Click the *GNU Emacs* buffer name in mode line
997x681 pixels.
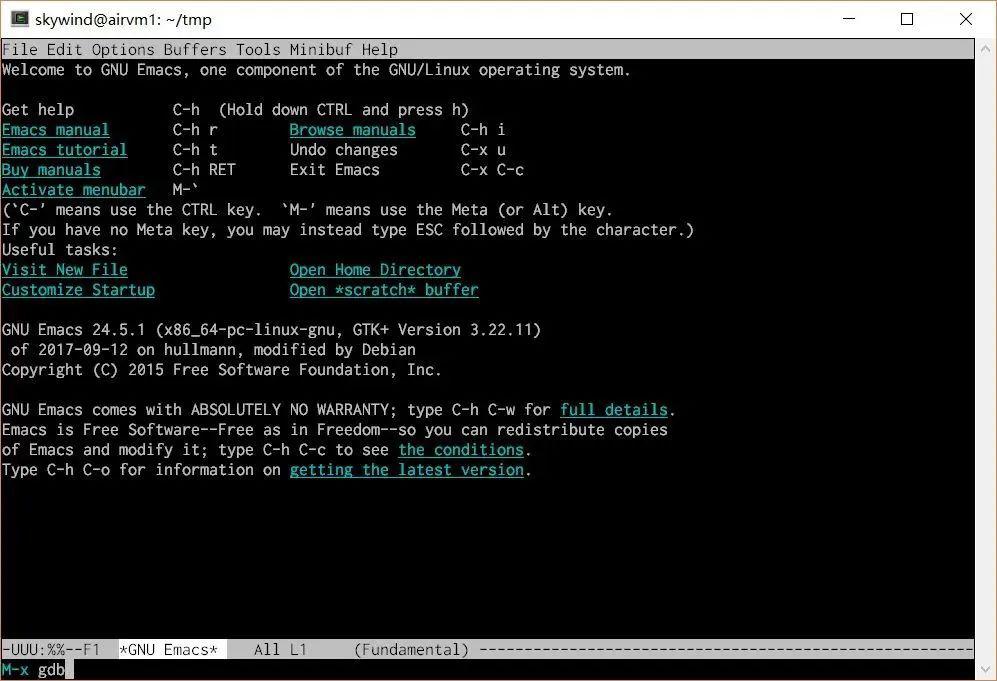tap(168, 650)
